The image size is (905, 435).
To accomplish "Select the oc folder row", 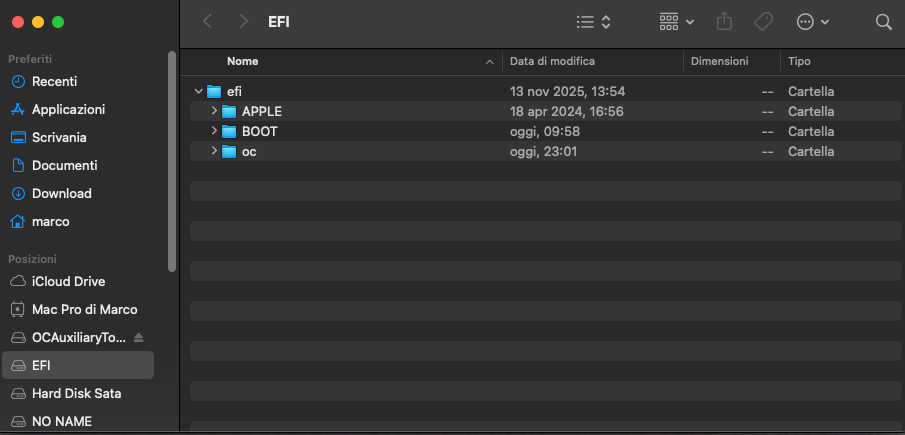I will tap(450, 151).
